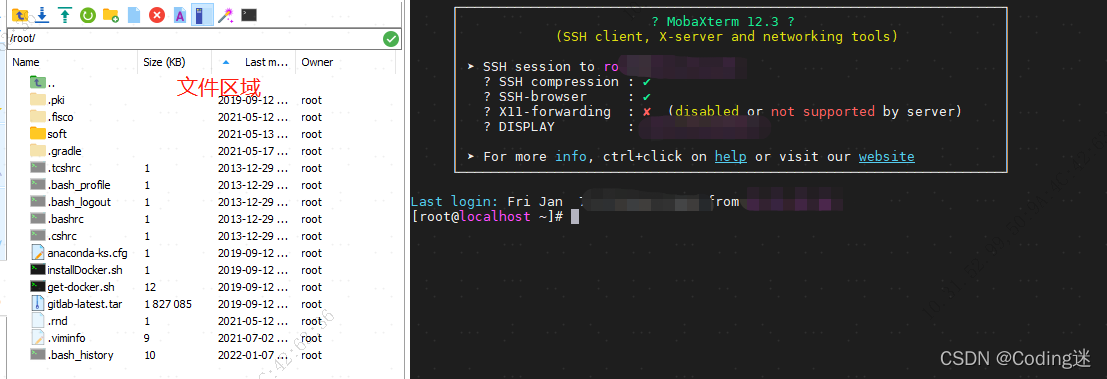This screenshot has width=1107, height=379.
Task: Click size value 1 827 085 for gitlab-latest.tar
Action: point(168,304)
